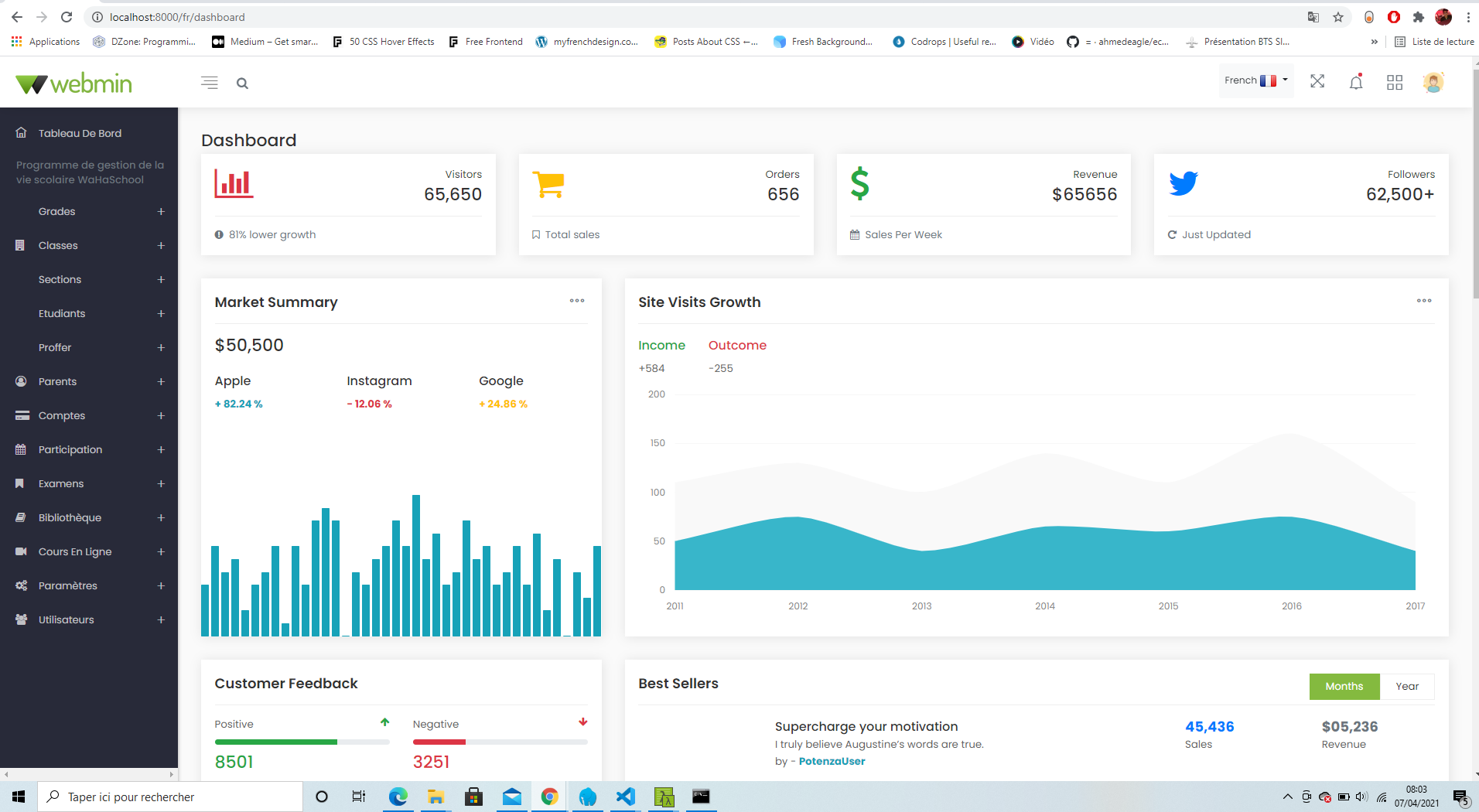This screenshot has width=1479, height=812.
Task: Open the Medium bookmark
Action: pos(265,42)
